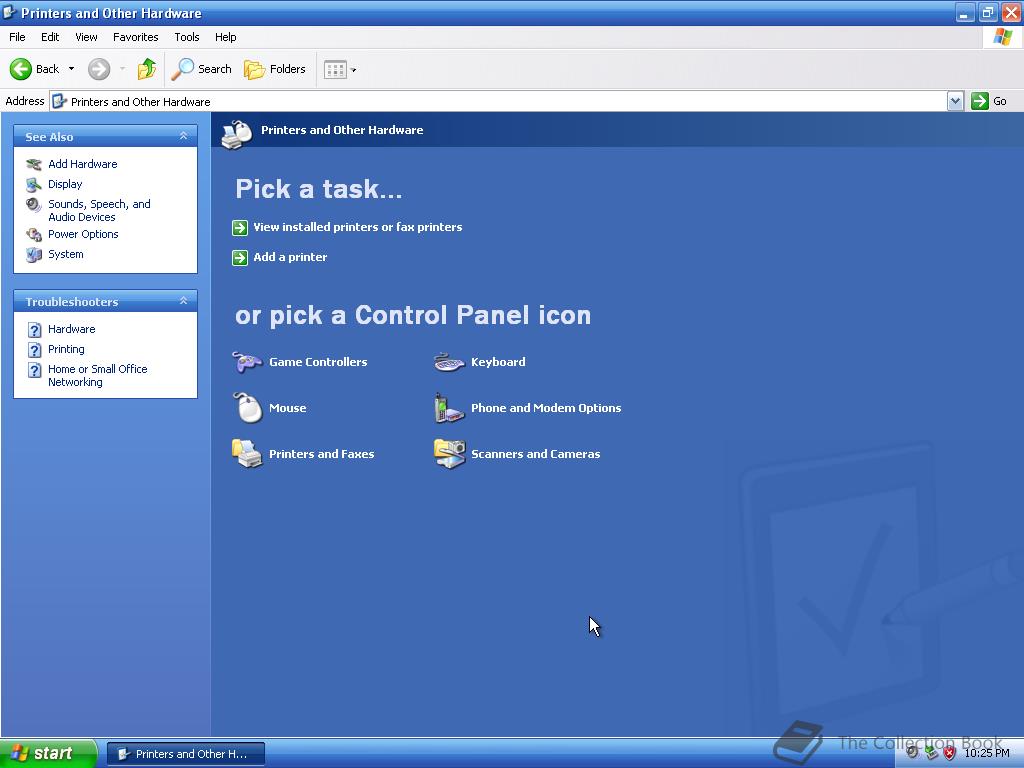Click the Keyboard icon

[449, 362]
